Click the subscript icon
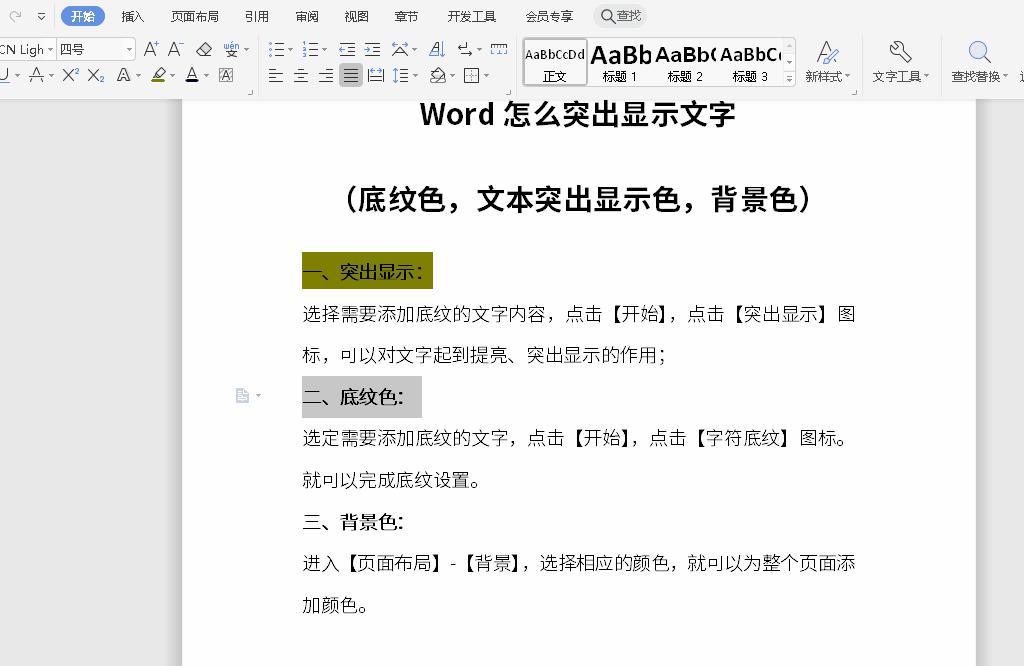 click(x=96, y=75)
